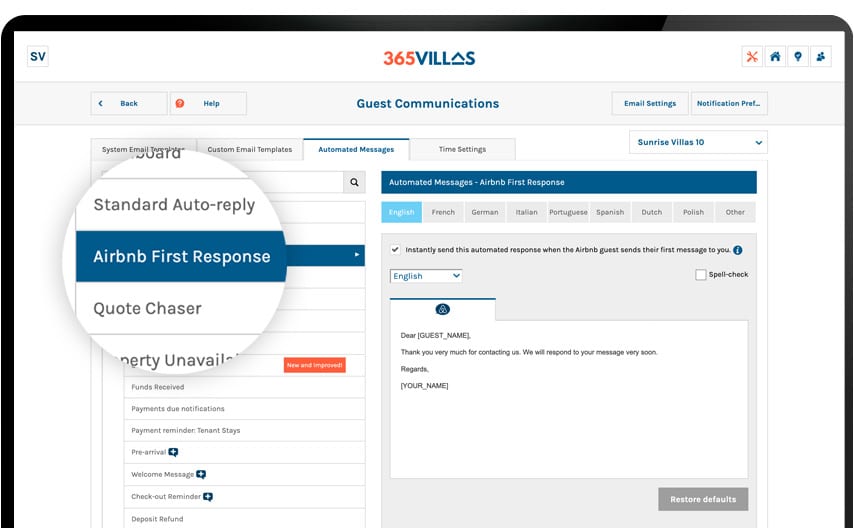This screenshot has height=528, width=854.
Task: Click chat icon next to Welcome Message
Action: 201,474
